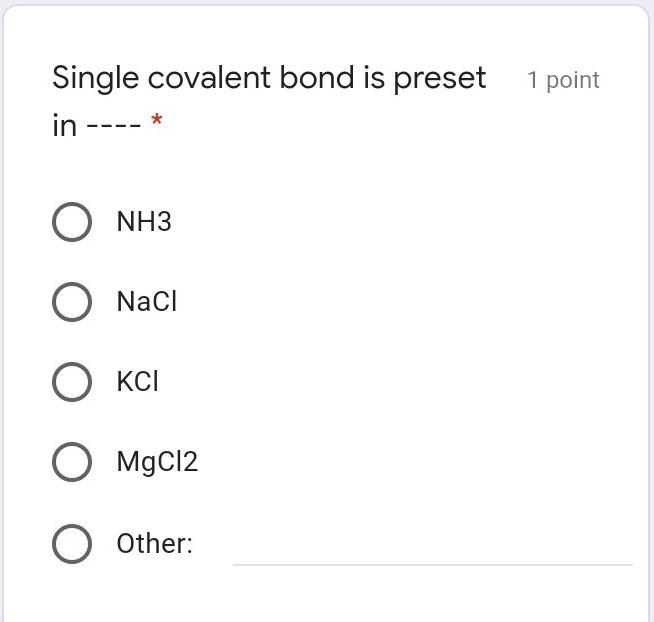Click the word "Single" in the question
The image size is (654, 622).
point(92,78)
